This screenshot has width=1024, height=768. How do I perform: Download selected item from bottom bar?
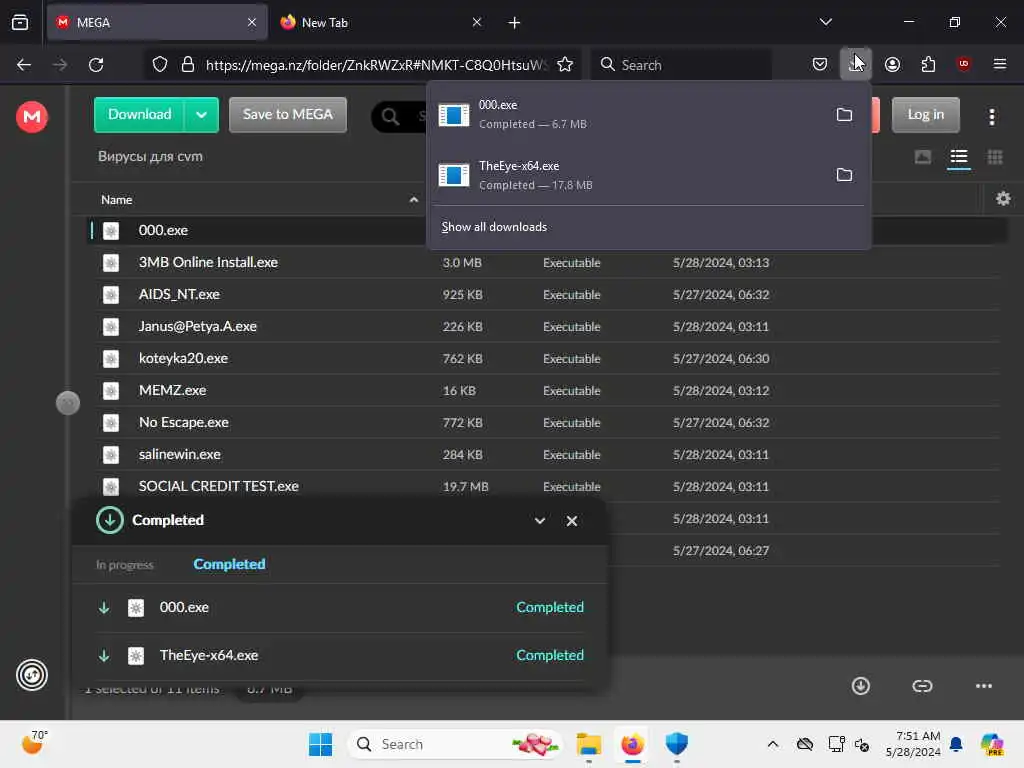(x=860, y=686)
